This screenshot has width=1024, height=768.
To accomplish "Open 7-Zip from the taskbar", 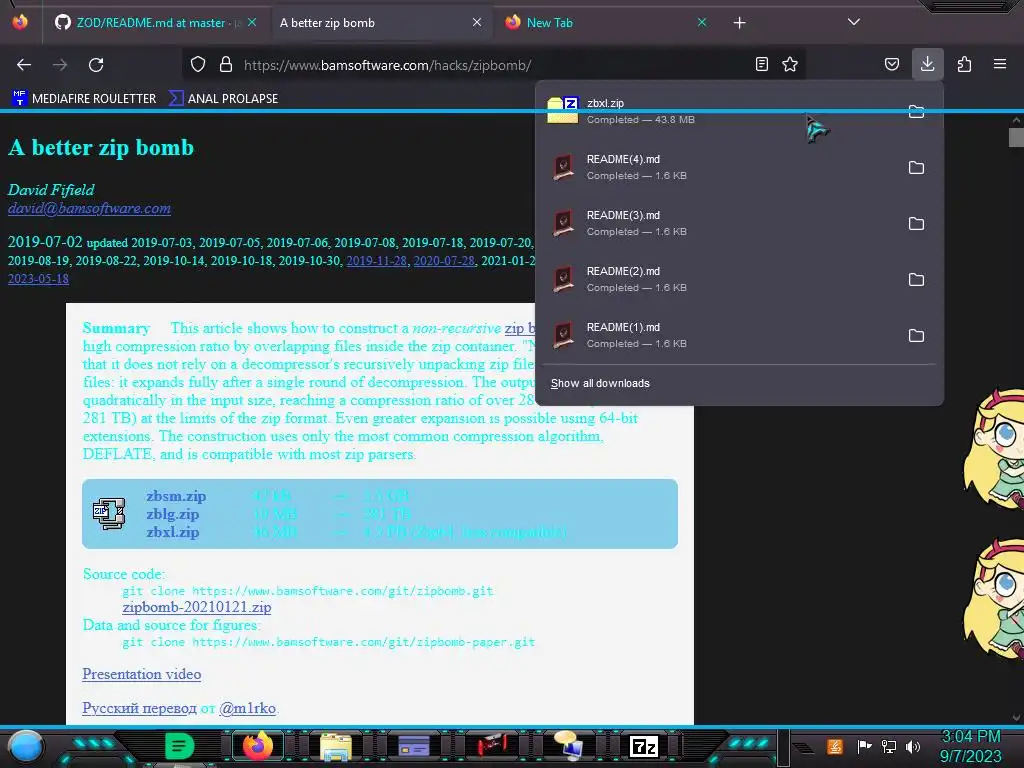I will click(643, 746).
